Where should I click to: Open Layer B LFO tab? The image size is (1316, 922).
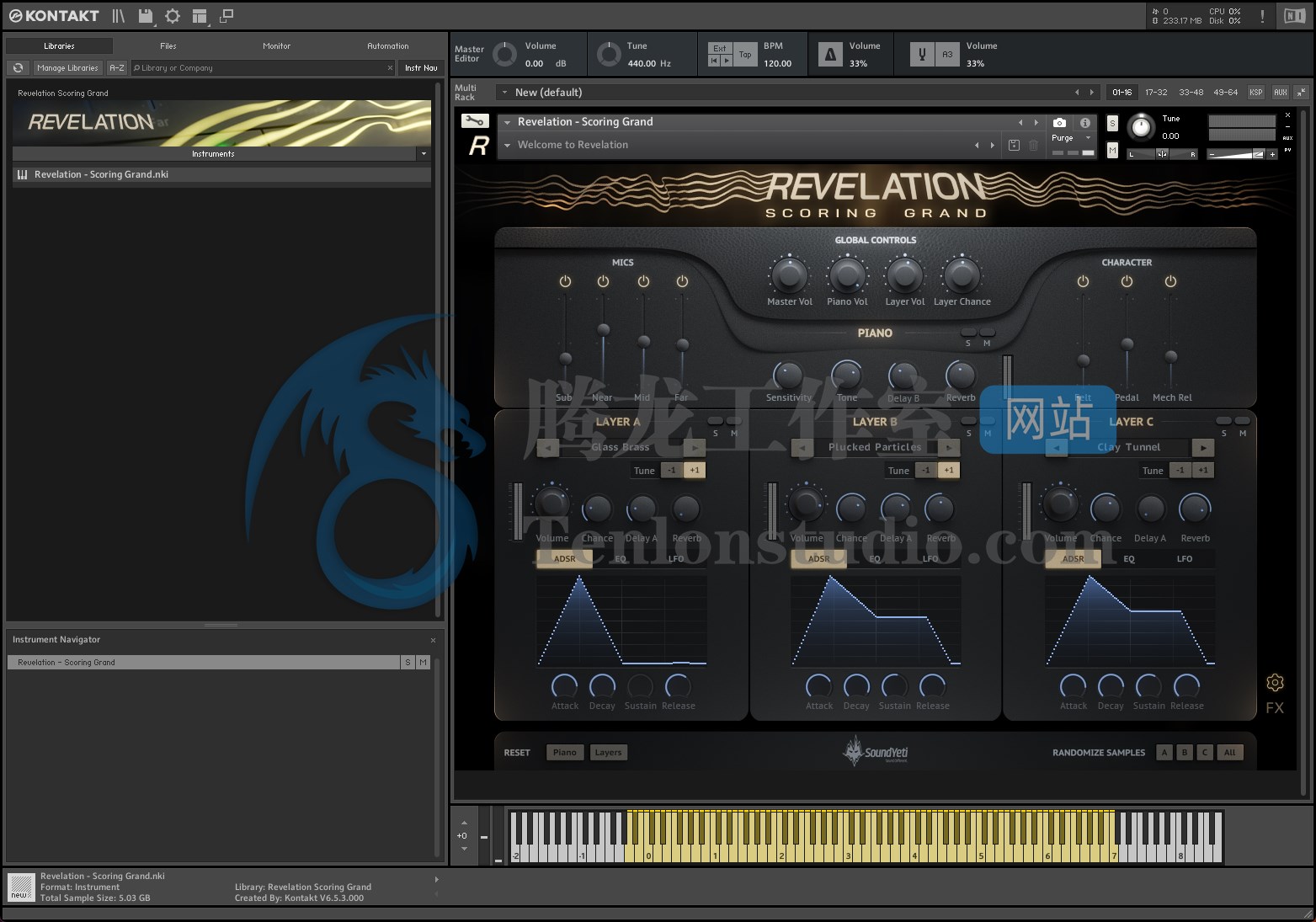point(930,559)
